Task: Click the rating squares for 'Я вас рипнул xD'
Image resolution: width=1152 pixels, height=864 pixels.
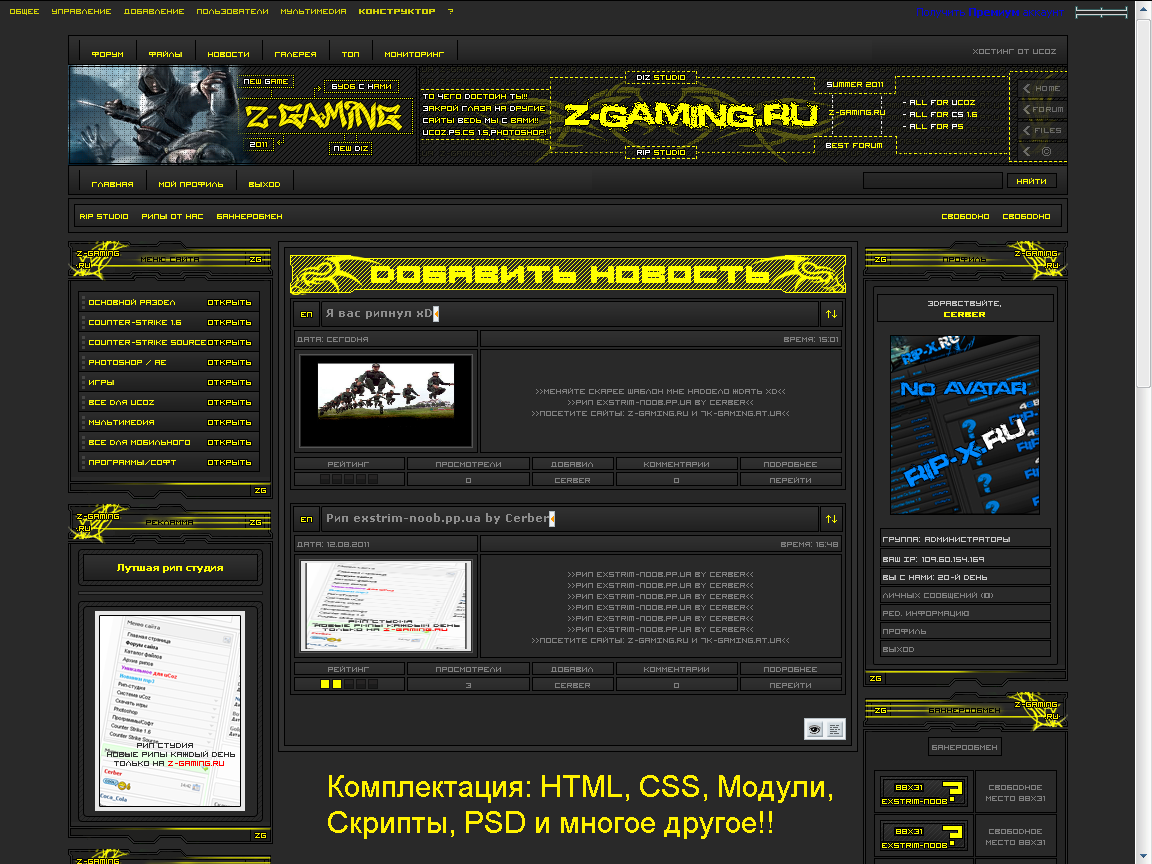Action: pyautogui.click(x=349, y=480)
